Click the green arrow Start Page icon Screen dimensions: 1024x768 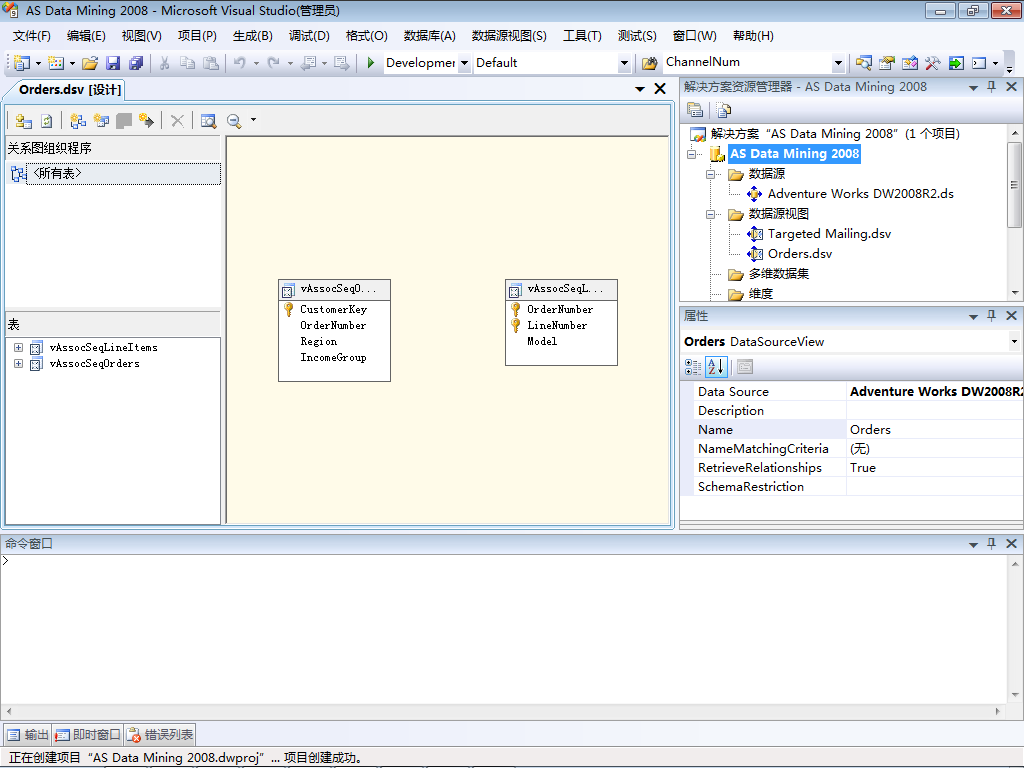pos(956,63)
